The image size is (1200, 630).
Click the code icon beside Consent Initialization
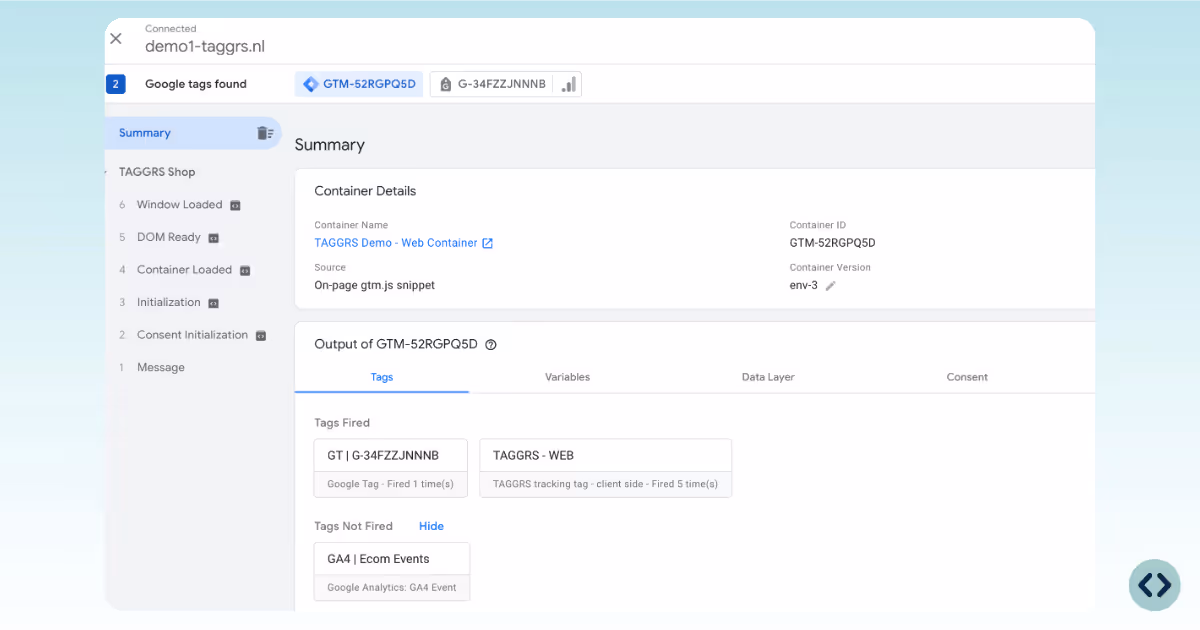click(x=261, y=335)
